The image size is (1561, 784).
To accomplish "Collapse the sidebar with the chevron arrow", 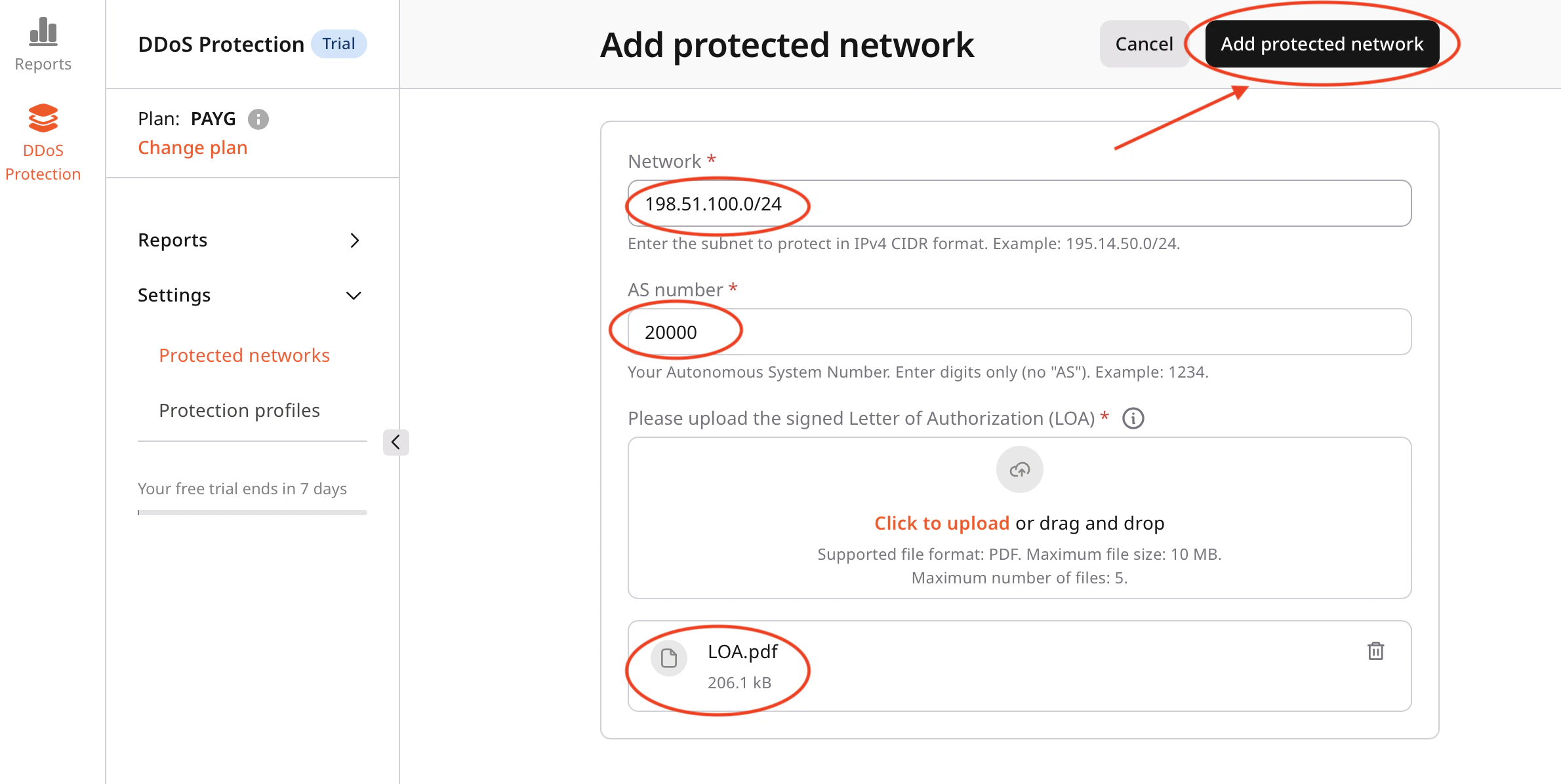I will click(x=395, y=442).
